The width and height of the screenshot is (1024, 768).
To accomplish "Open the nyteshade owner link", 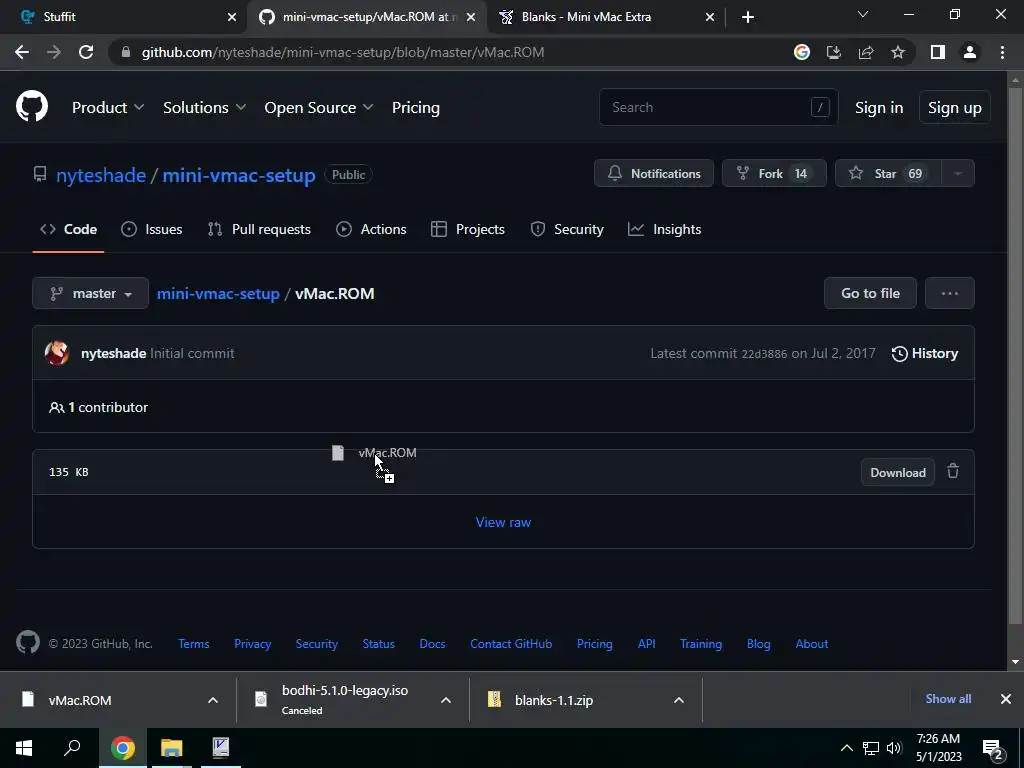I will (x=101, y=175).
